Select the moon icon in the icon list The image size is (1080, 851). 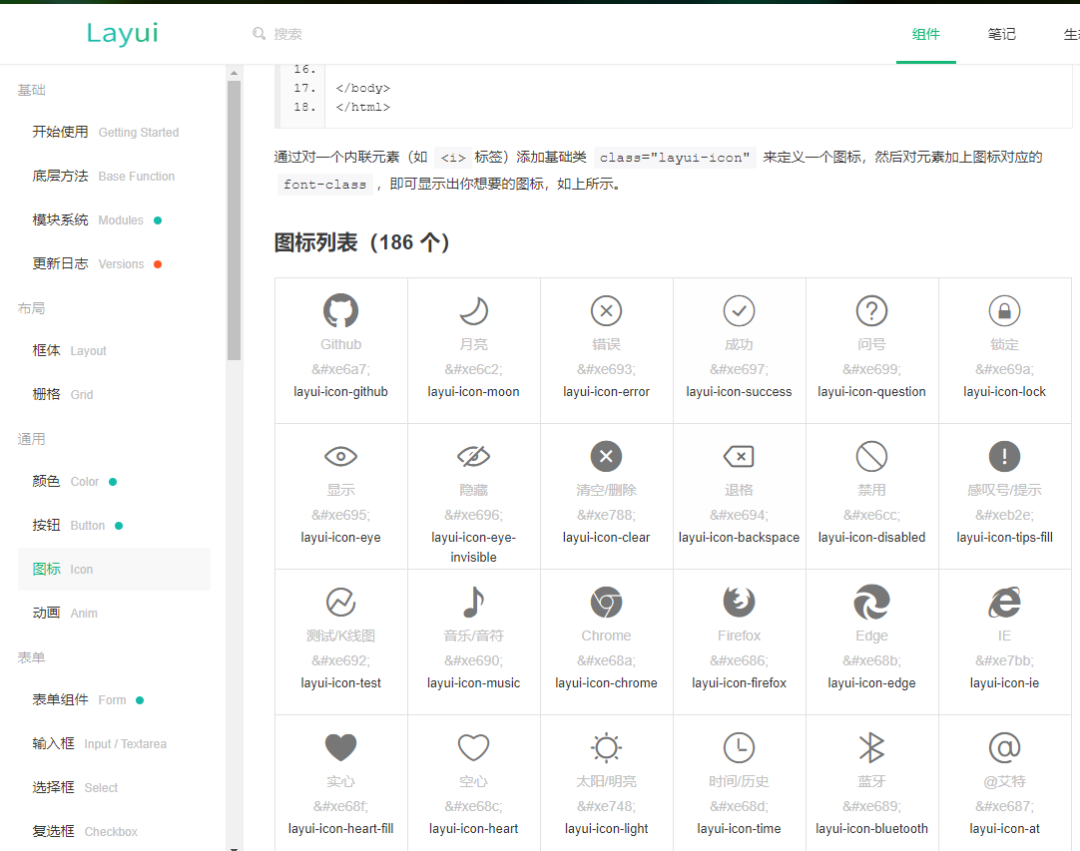473,311
